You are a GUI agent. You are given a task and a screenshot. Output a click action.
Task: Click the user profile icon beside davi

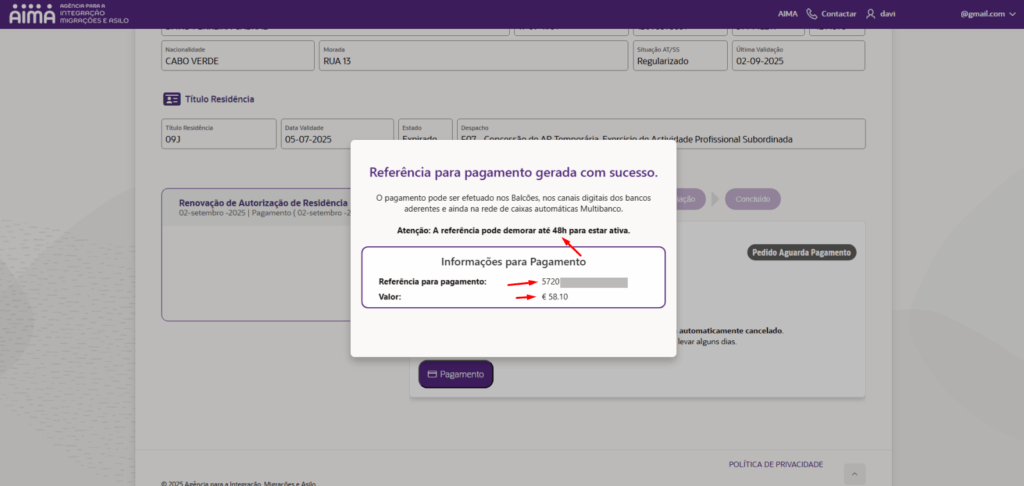[x=871, y=14]
